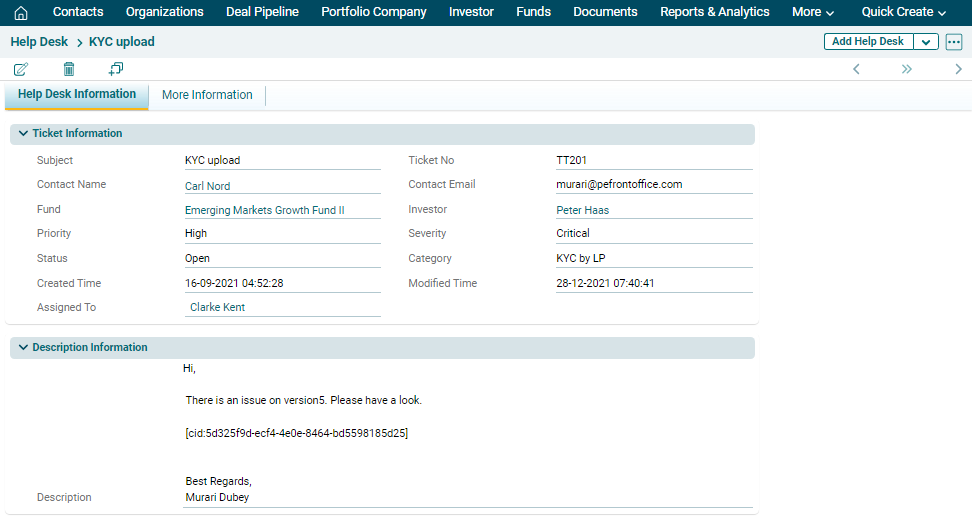
Task: Collapse the Description Information section
Action: (x=23, y=347)
